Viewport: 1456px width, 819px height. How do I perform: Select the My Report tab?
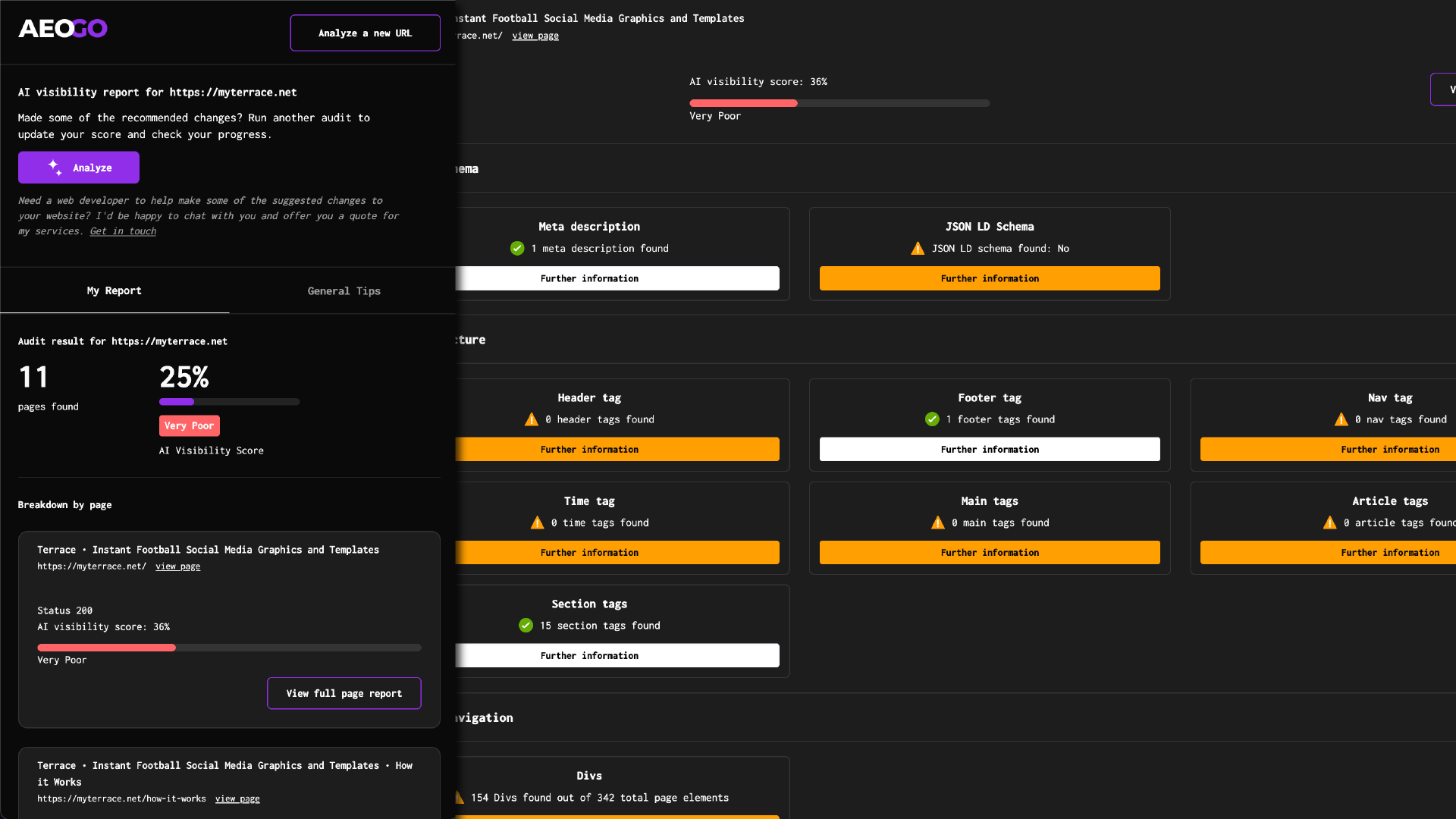click(x=114, y=291)
